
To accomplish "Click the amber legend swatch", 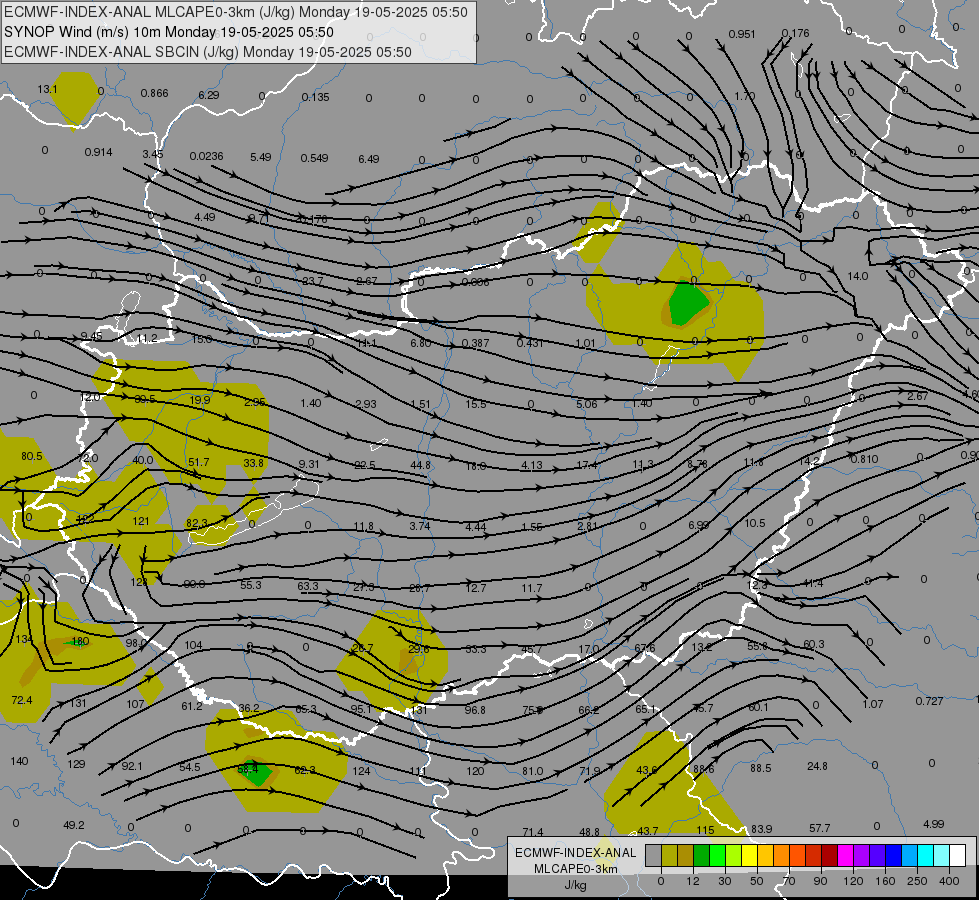I will click(x=765, y=855).
